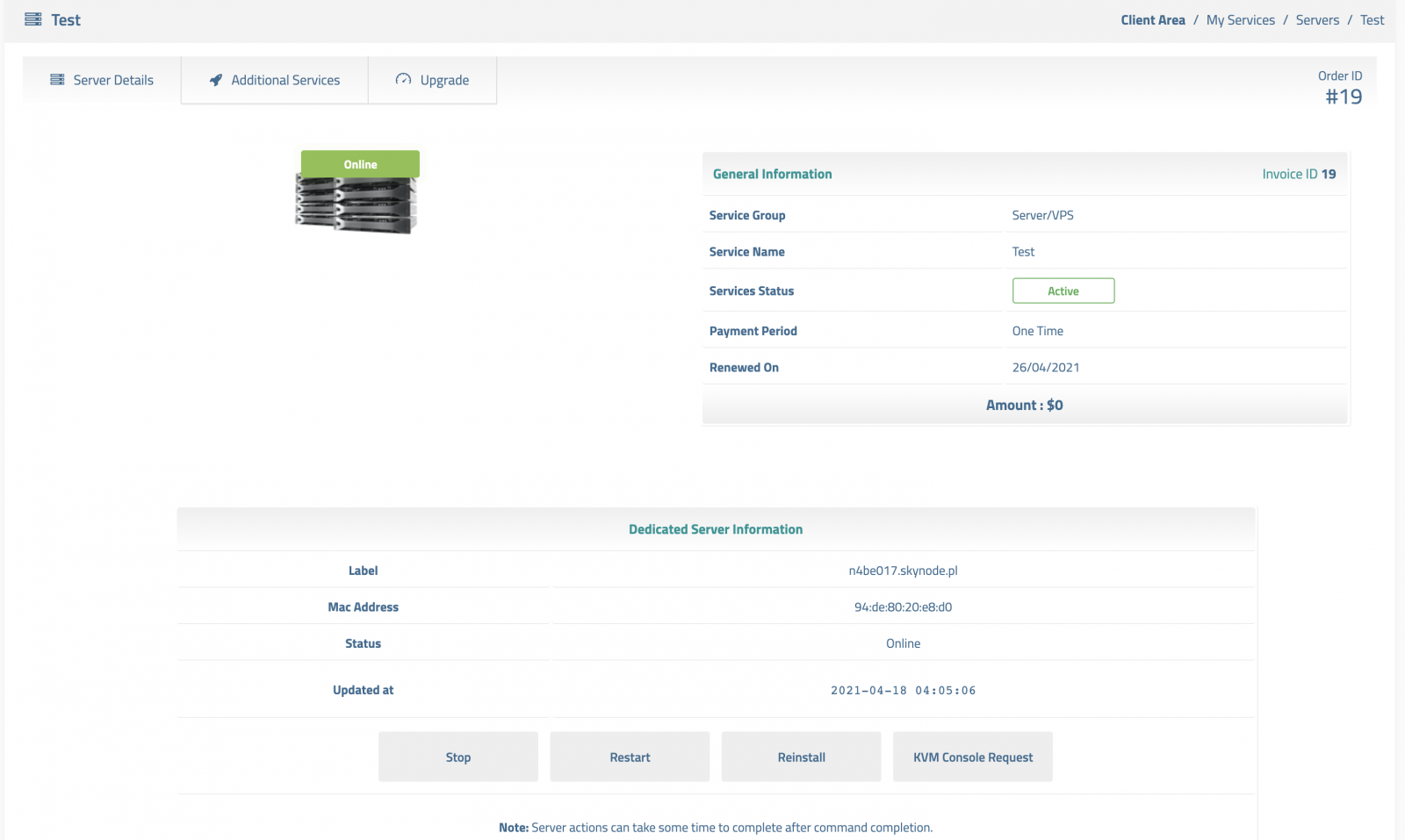Stop the dedicated server

[458, 757]
